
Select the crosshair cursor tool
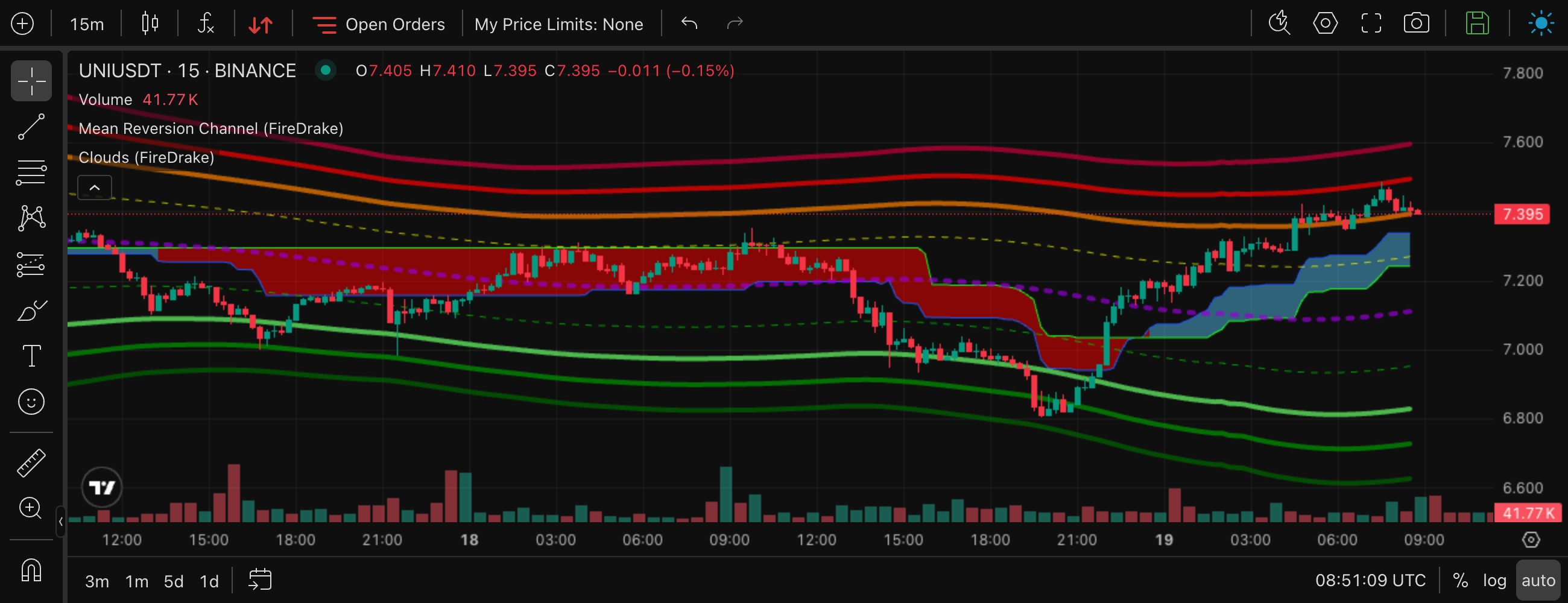[31, 80]
